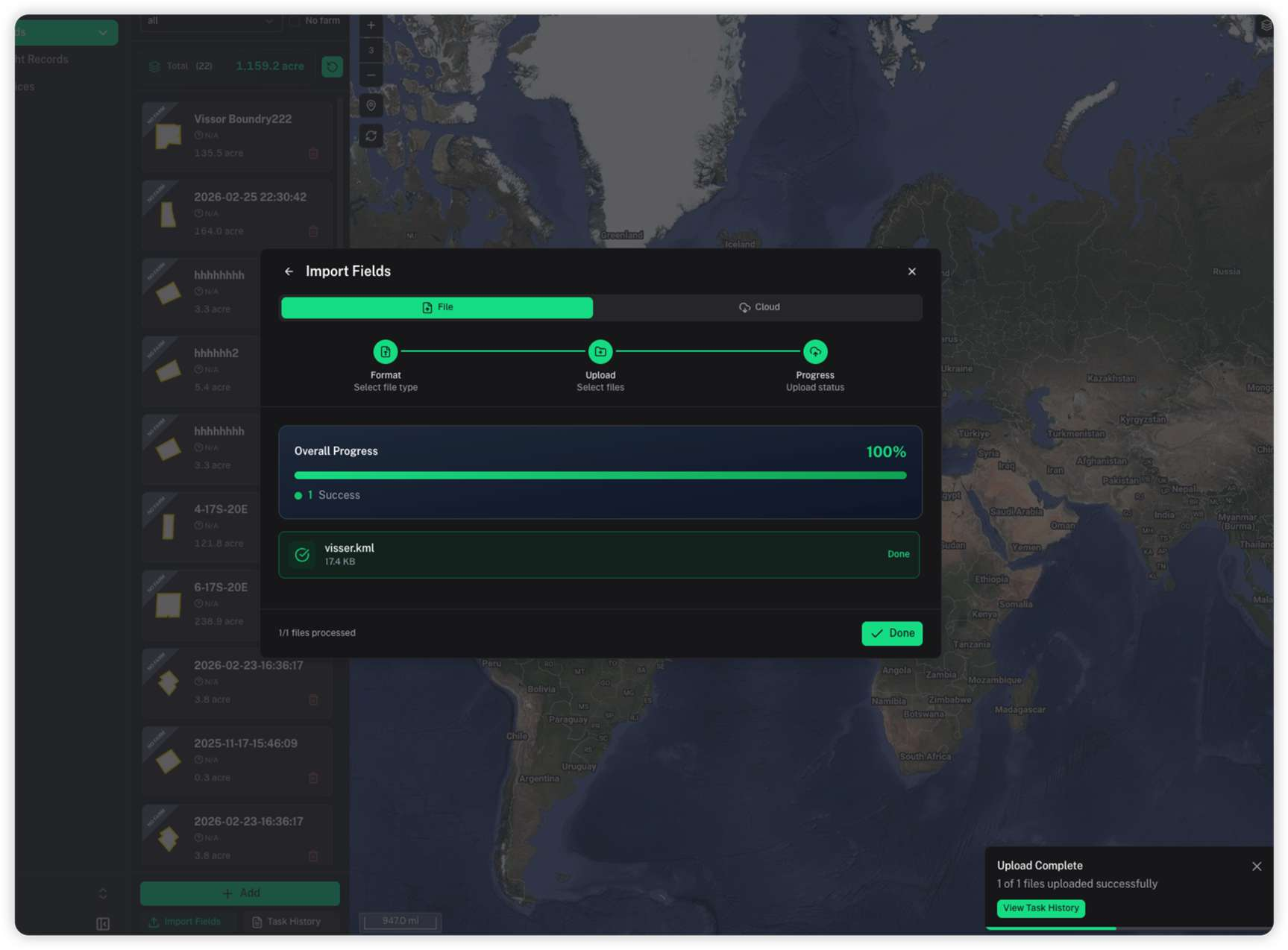Click the Progress step upload icon
Screen dimensions: 1288x950
point(814,351)
